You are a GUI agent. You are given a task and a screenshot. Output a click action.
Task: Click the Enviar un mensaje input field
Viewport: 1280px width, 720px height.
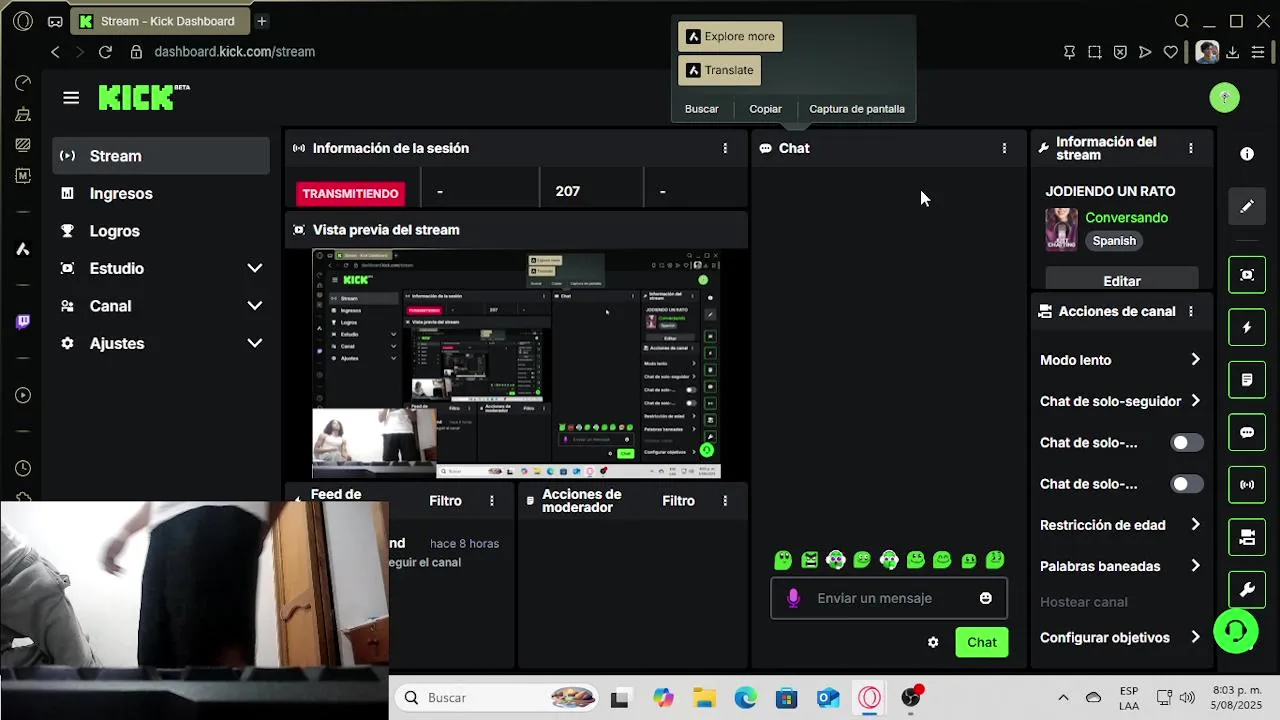[x=888, y=598]
